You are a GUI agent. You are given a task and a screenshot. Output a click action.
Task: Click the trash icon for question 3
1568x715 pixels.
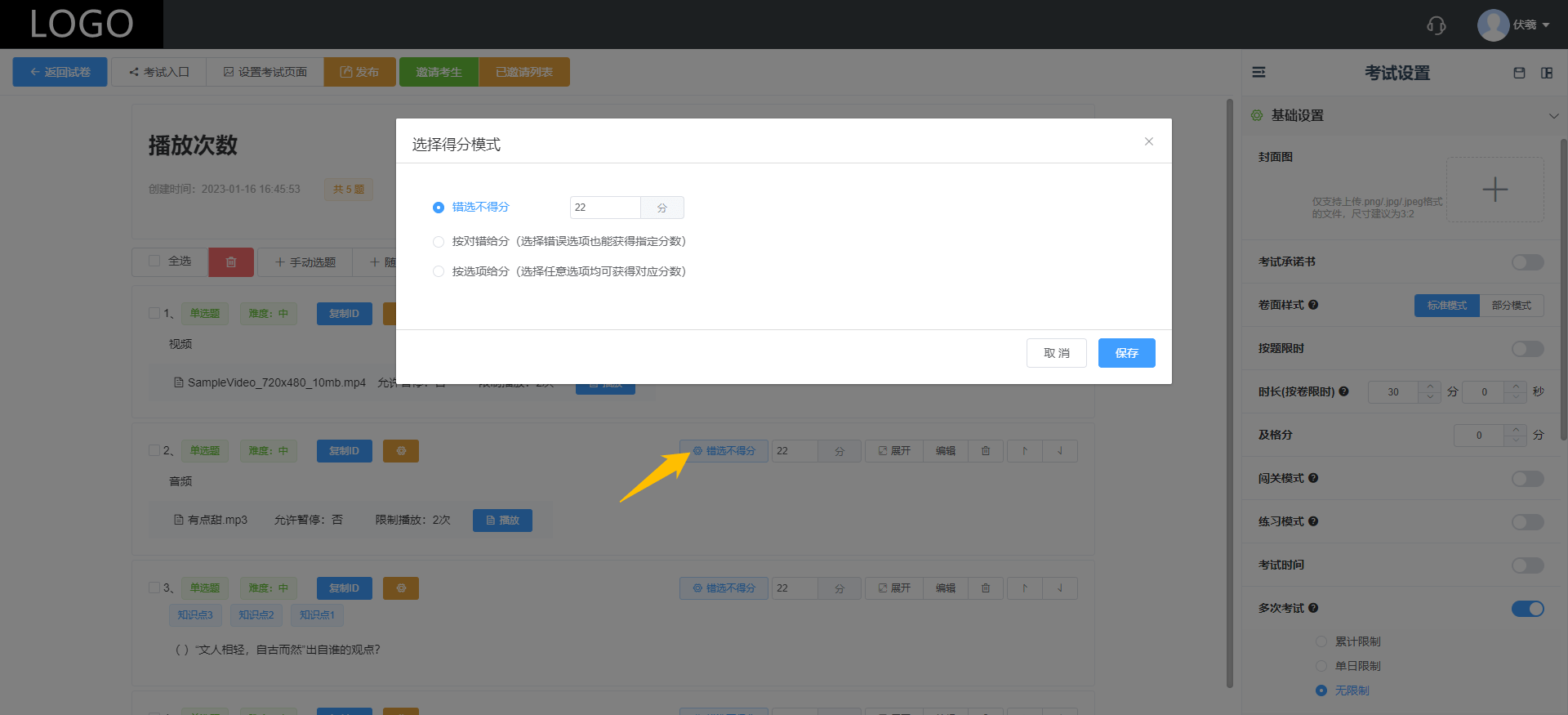[x=986, y=588]
